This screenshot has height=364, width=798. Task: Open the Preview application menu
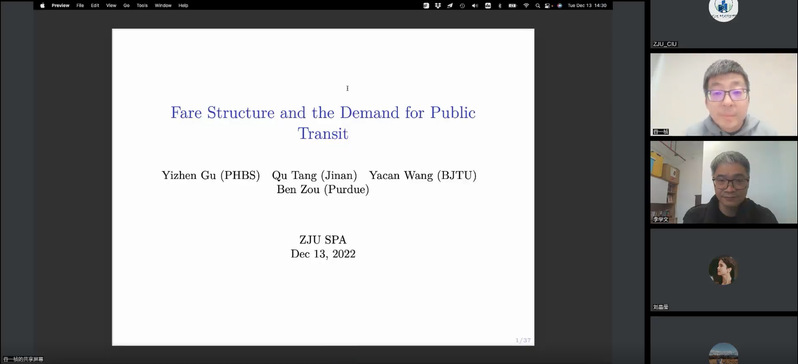point(60,5)
